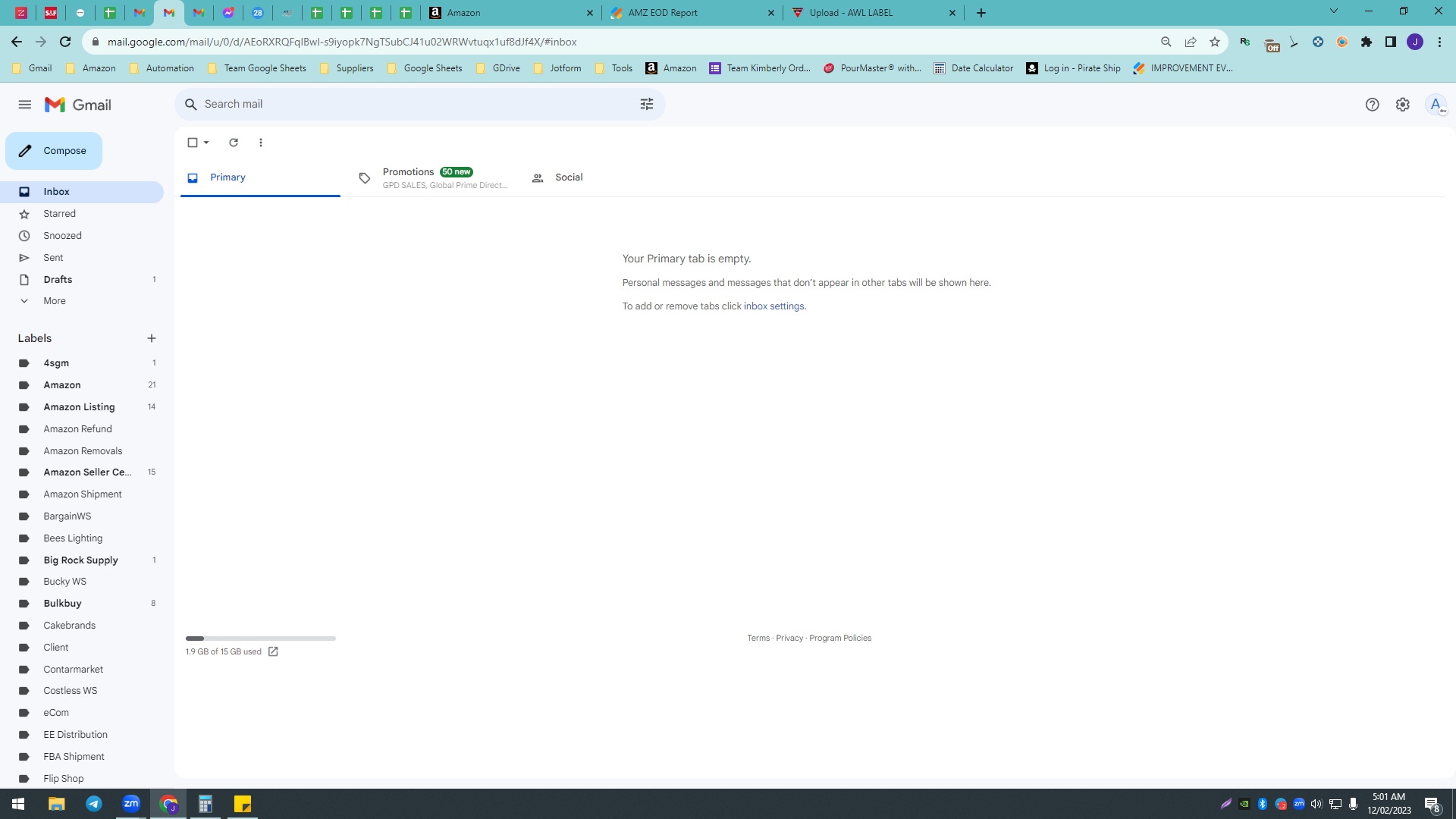
Task: Open the Cakebrands label
Action: [x=82, y=626]
